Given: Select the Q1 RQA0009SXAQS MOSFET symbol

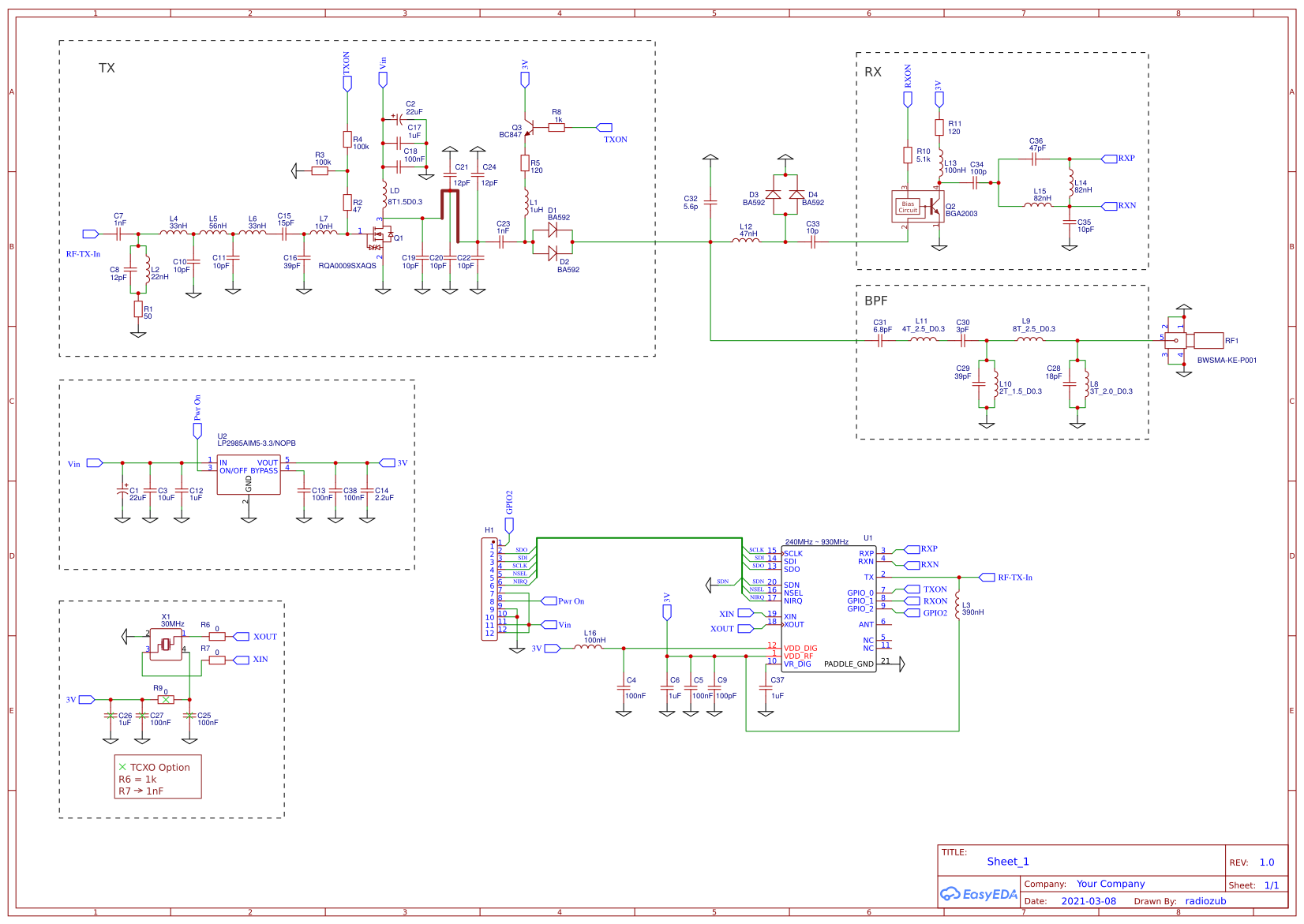Looking at the screenshot, I should (381, 235).
